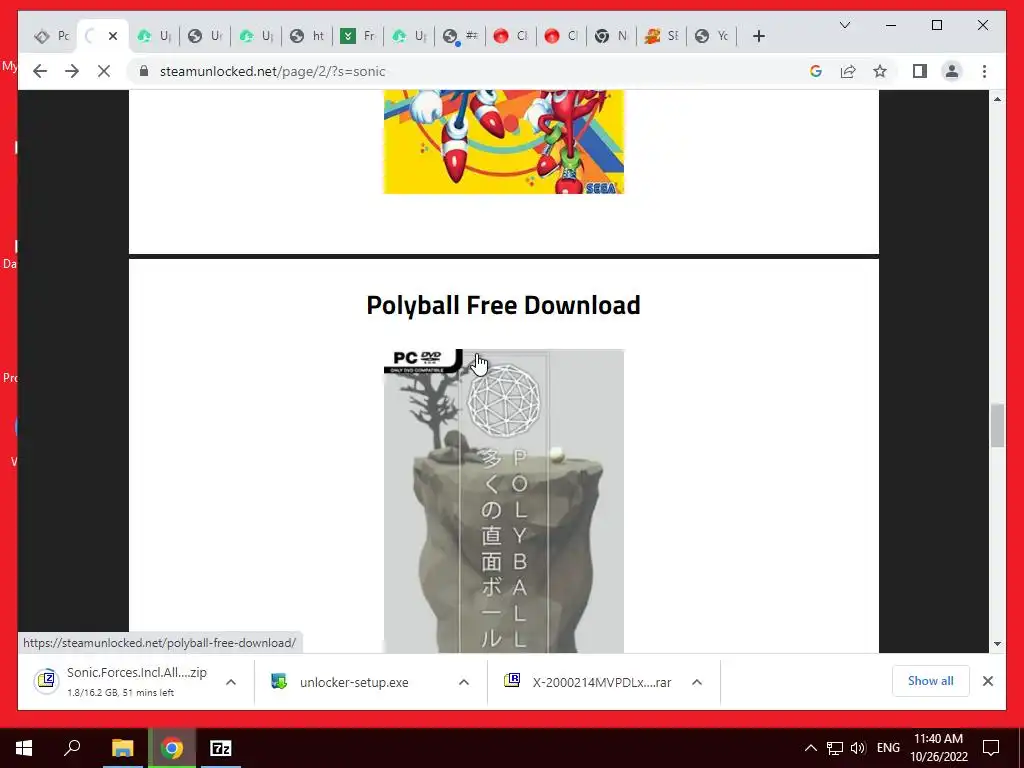This screenshot has height=768, width=1024.
Task: Close the active loading tab
Action: [x=113, y=36]
